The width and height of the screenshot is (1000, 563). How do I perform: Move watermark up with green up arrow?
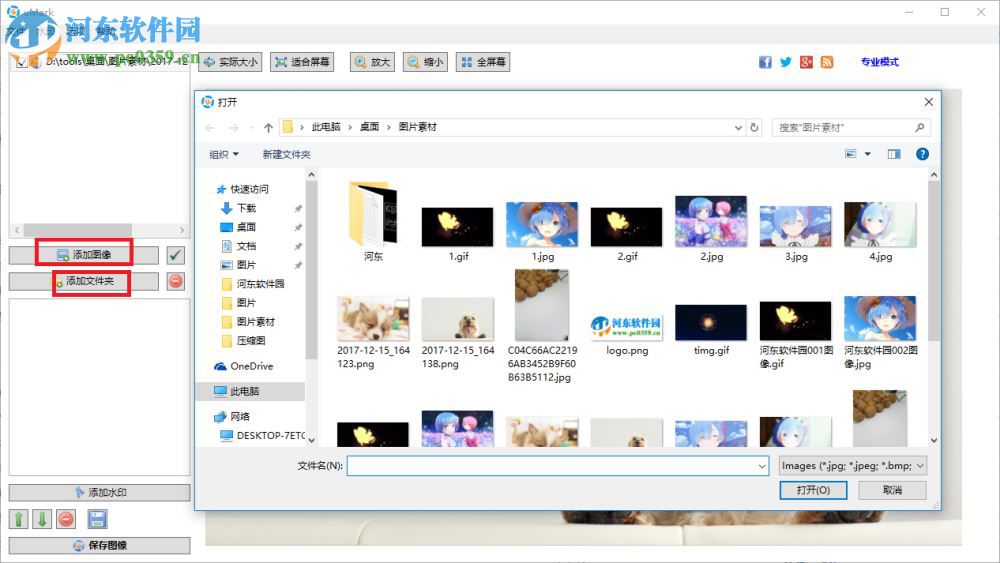(18, 519)
